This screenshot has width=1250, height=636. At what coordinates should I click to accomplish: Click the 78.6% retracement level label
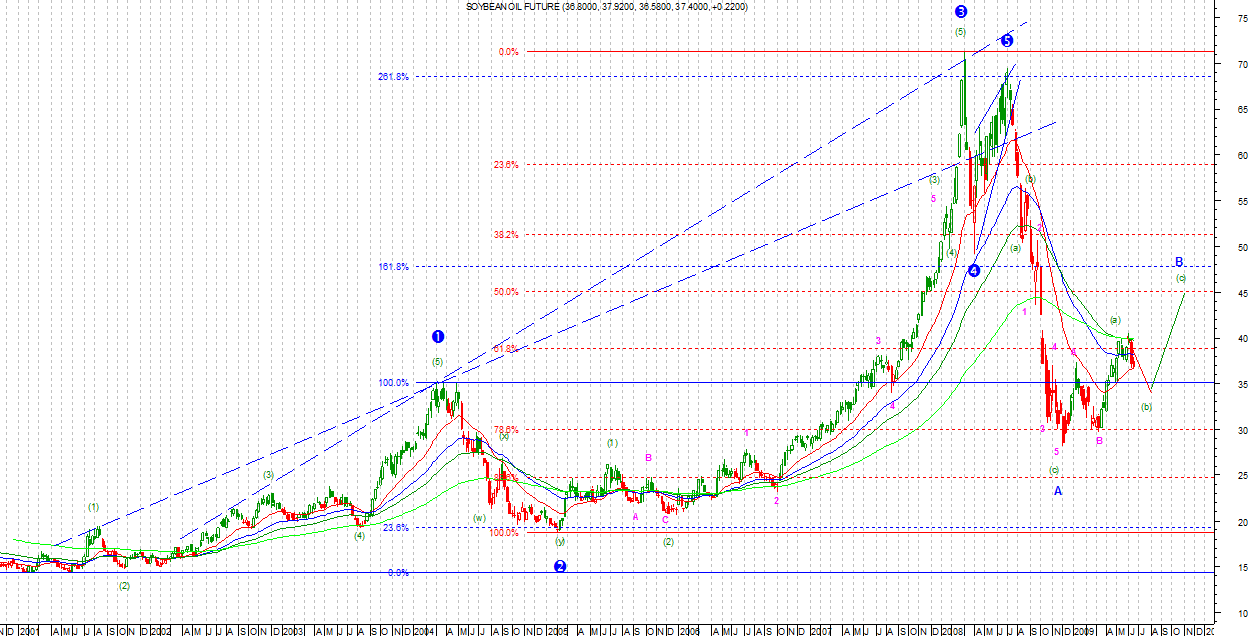click(x=505, y=430)
